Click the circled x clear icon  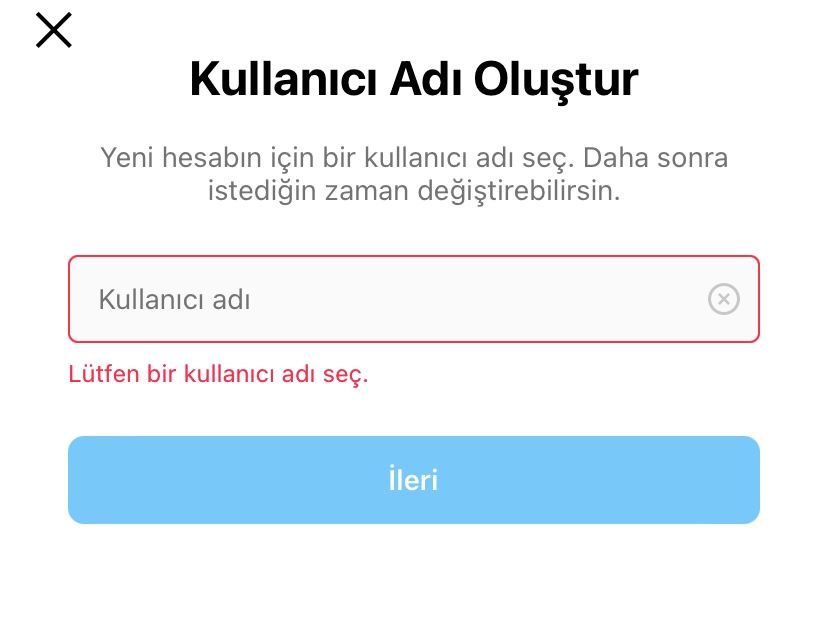(724, 299)
